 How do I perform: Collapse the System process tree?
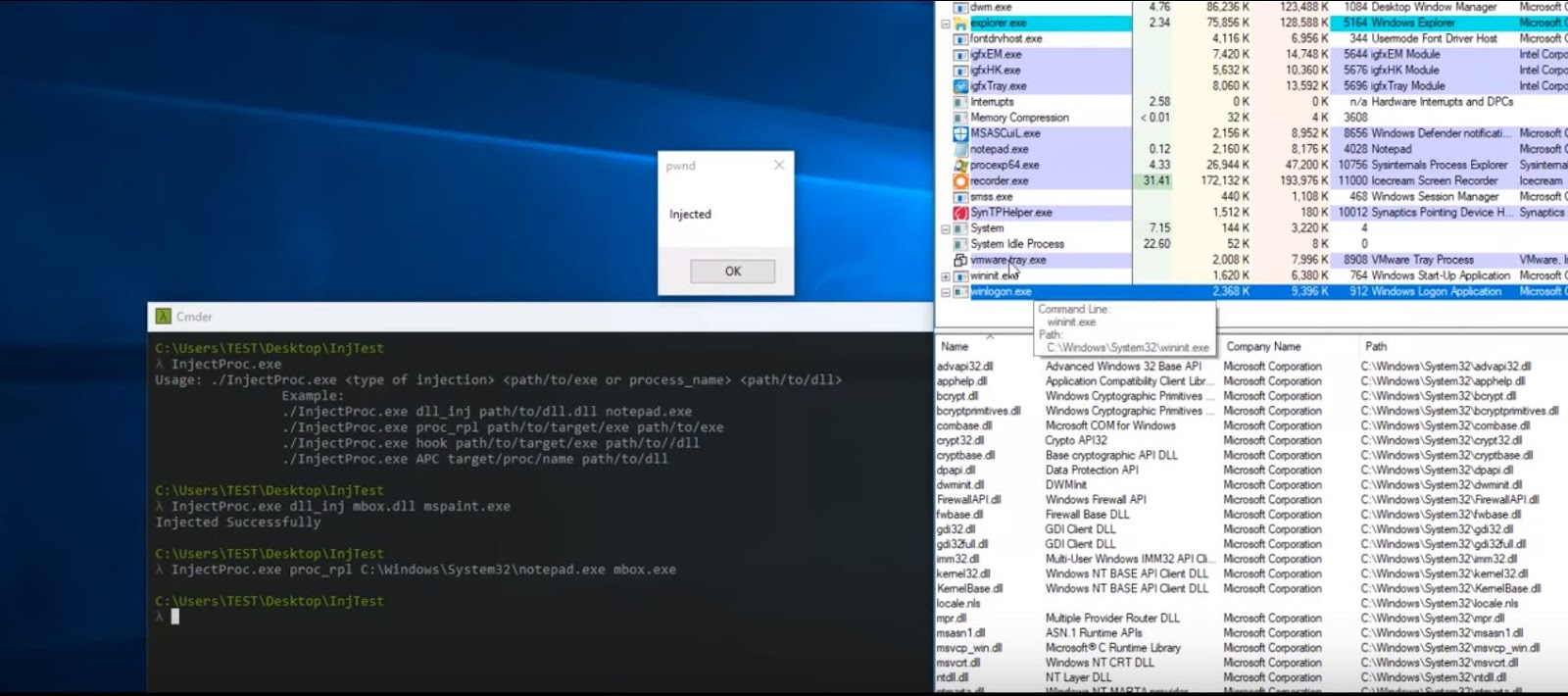(x=946, y=228)
